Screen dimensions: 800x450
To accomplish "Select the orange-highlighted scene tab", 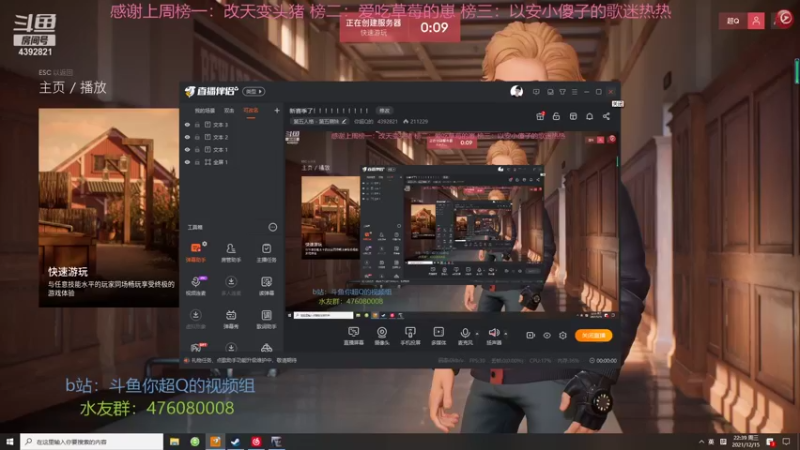I will pyautogui.click(x=251, y=111).
